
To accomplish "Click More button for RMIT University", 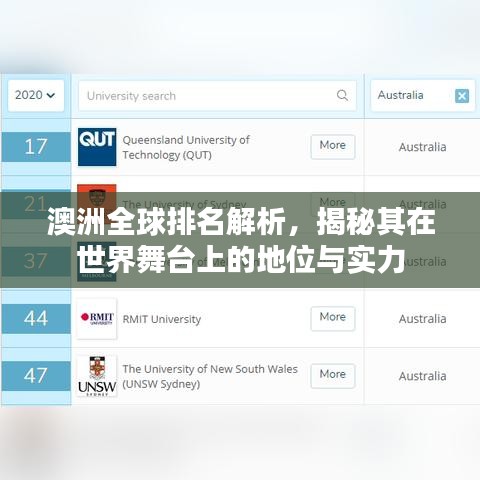I will point(333,318).
